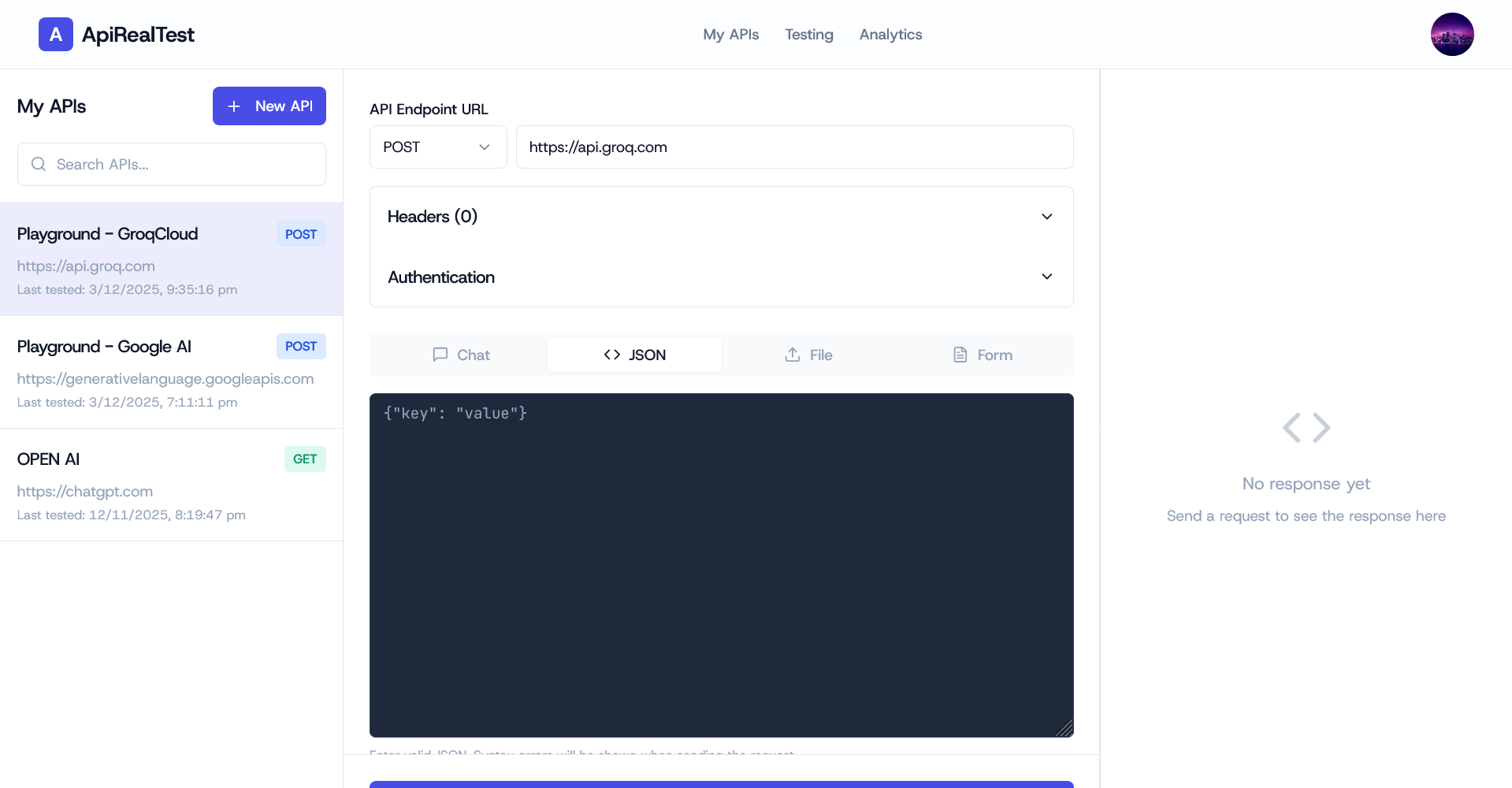This screenshot has width=1512, height=788.
Task: Expand the Headers (0) section
Action: tap(721, 216)
